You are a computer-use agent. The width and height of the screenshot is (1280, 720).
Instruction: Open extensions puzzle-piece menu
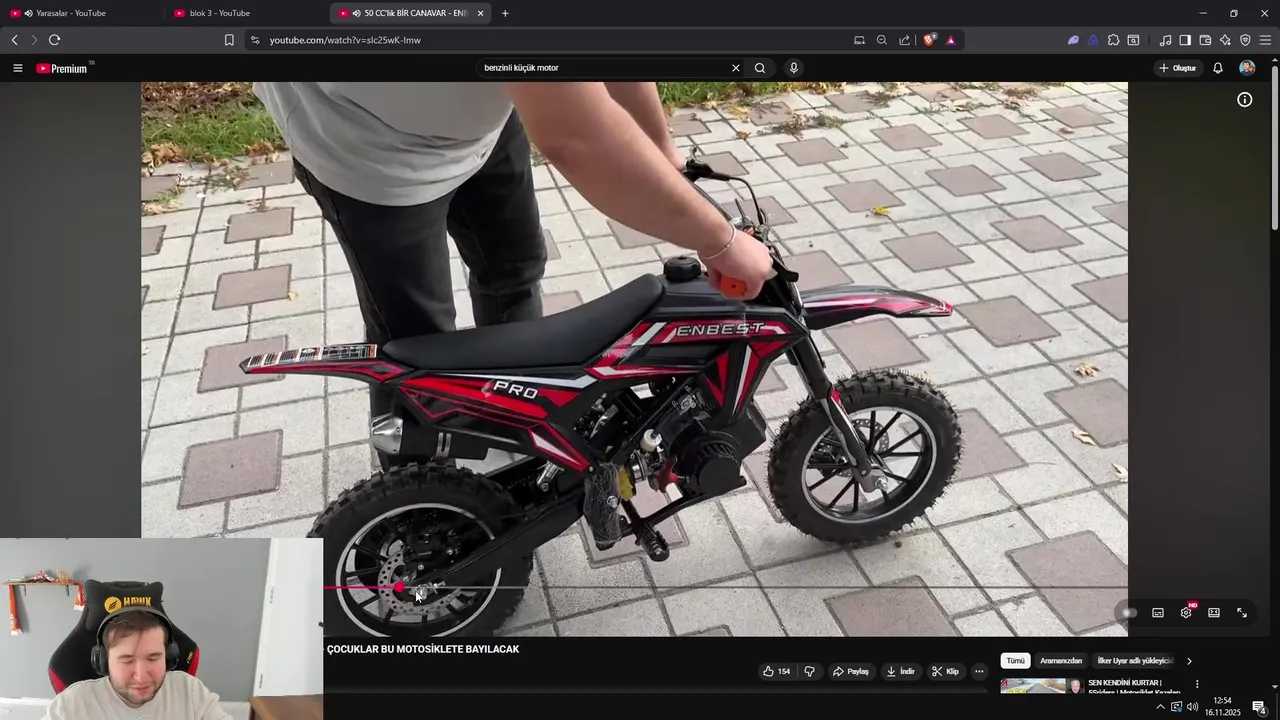(x=1113, y=40)
